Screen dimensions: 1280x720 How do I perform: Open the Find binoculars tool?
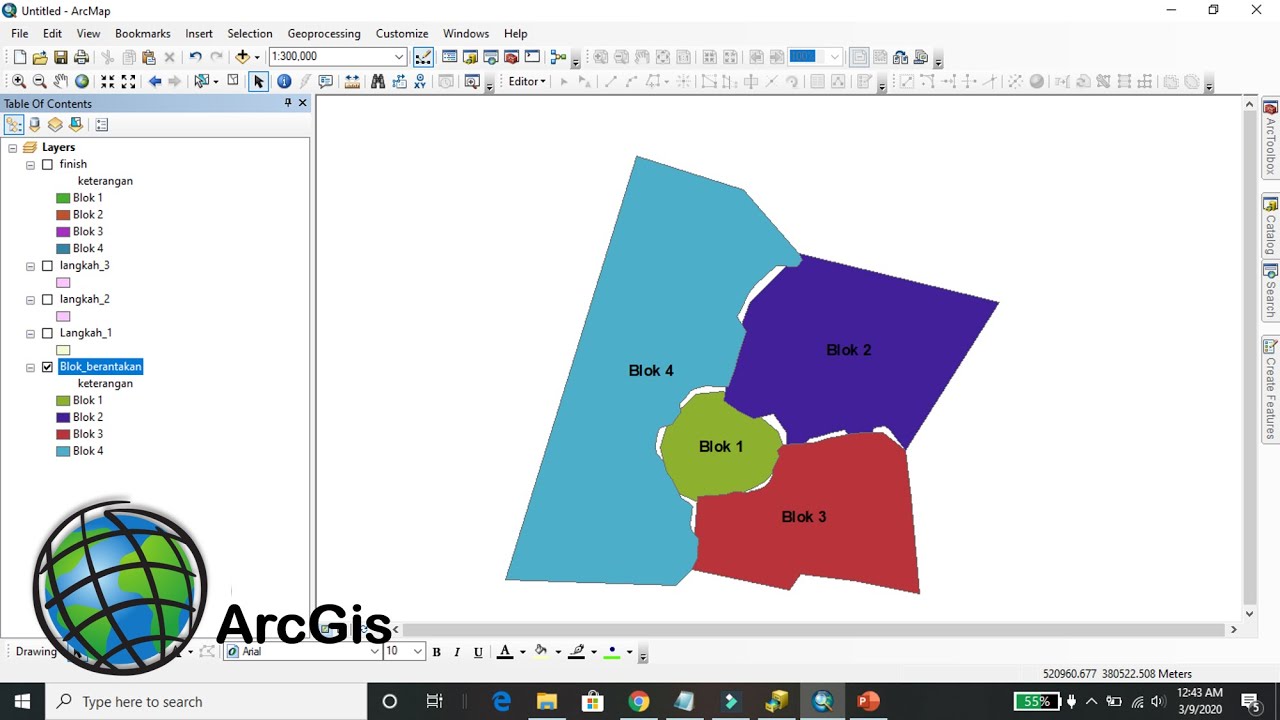(378, 82)
